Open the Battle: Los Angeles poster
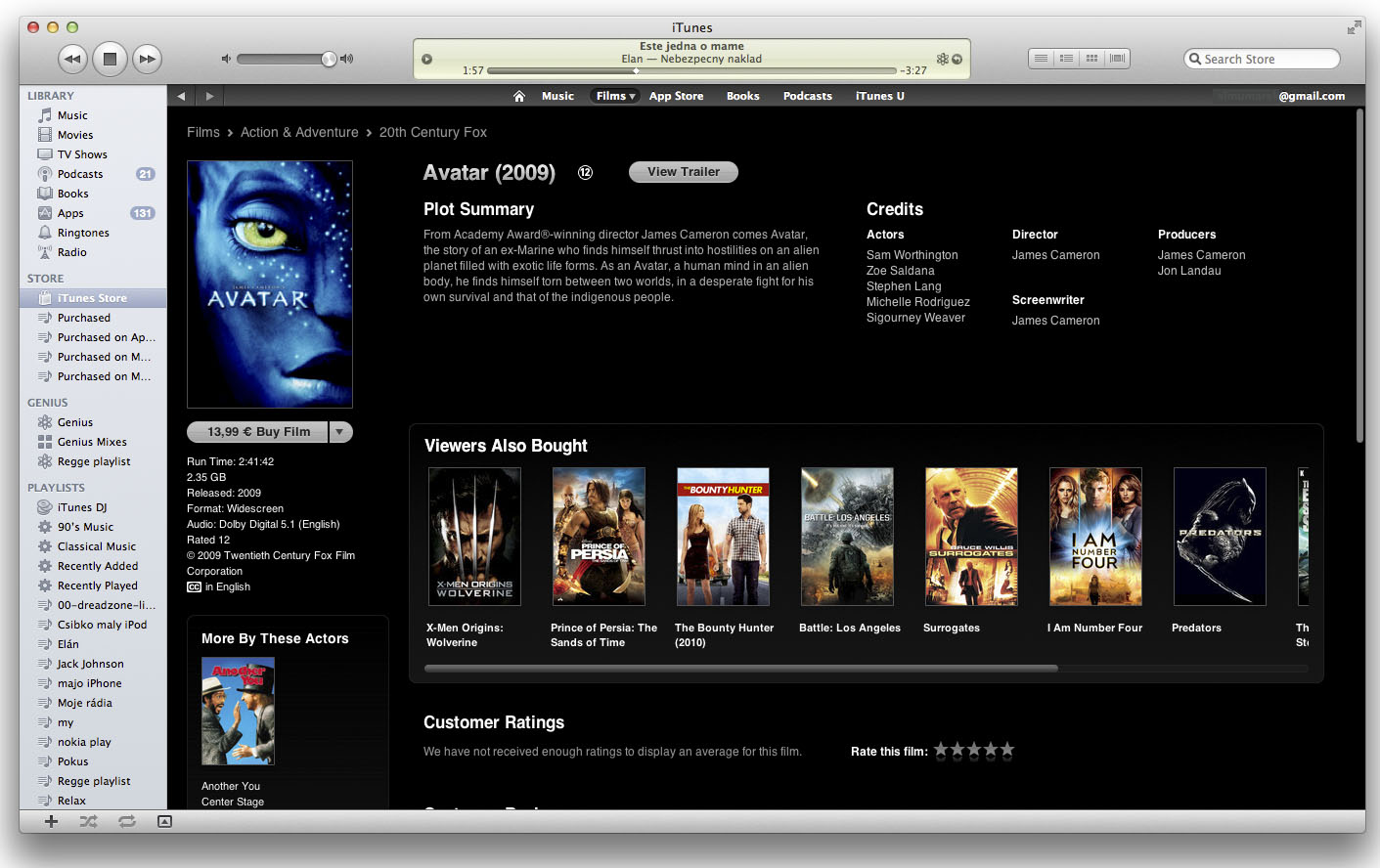1380x868 pixels. [847, 537]
